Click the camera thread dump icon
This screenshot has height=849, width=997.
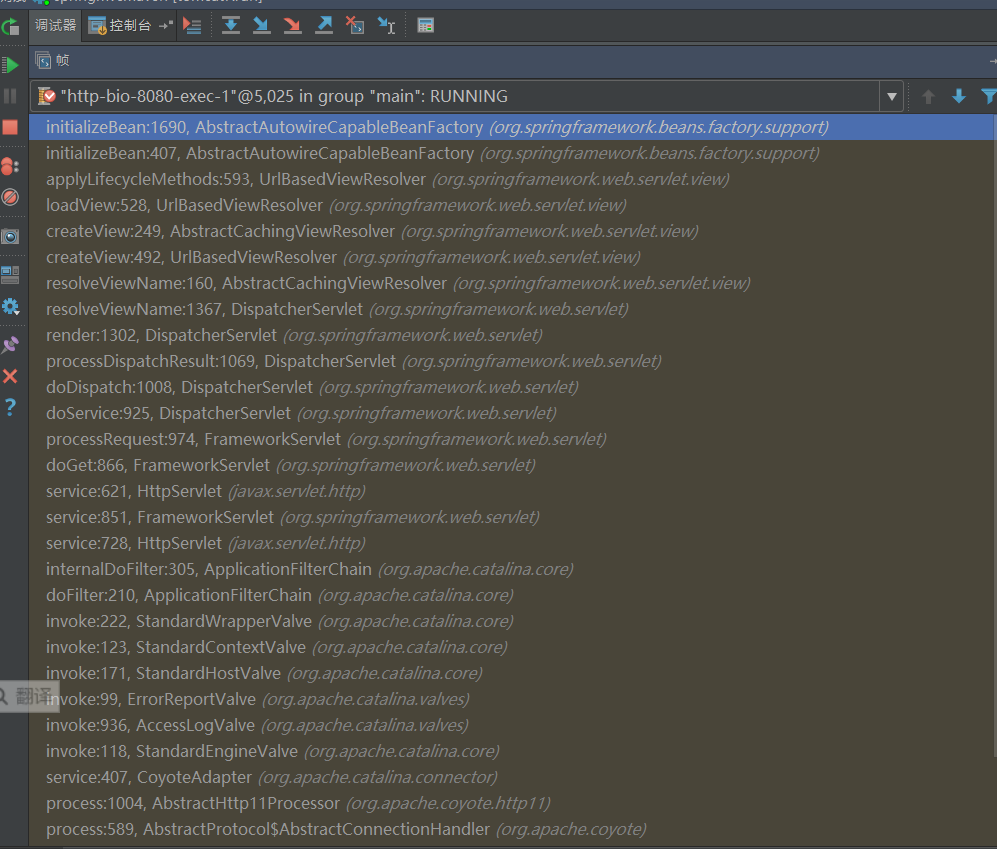(x=10, y=237)
